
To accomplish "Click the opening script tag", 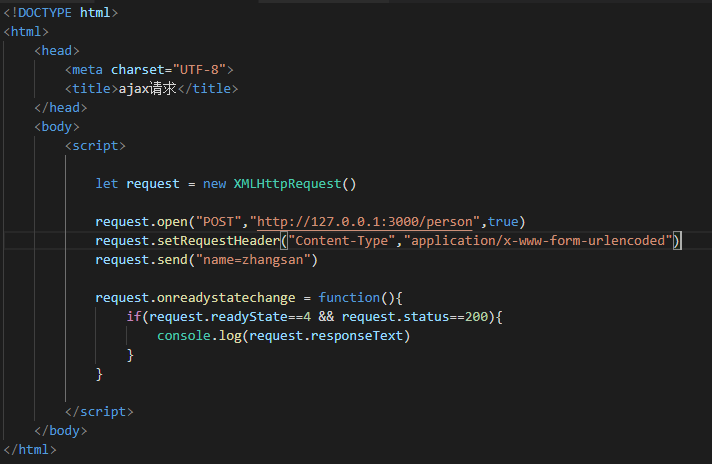I will coord(95,146).
